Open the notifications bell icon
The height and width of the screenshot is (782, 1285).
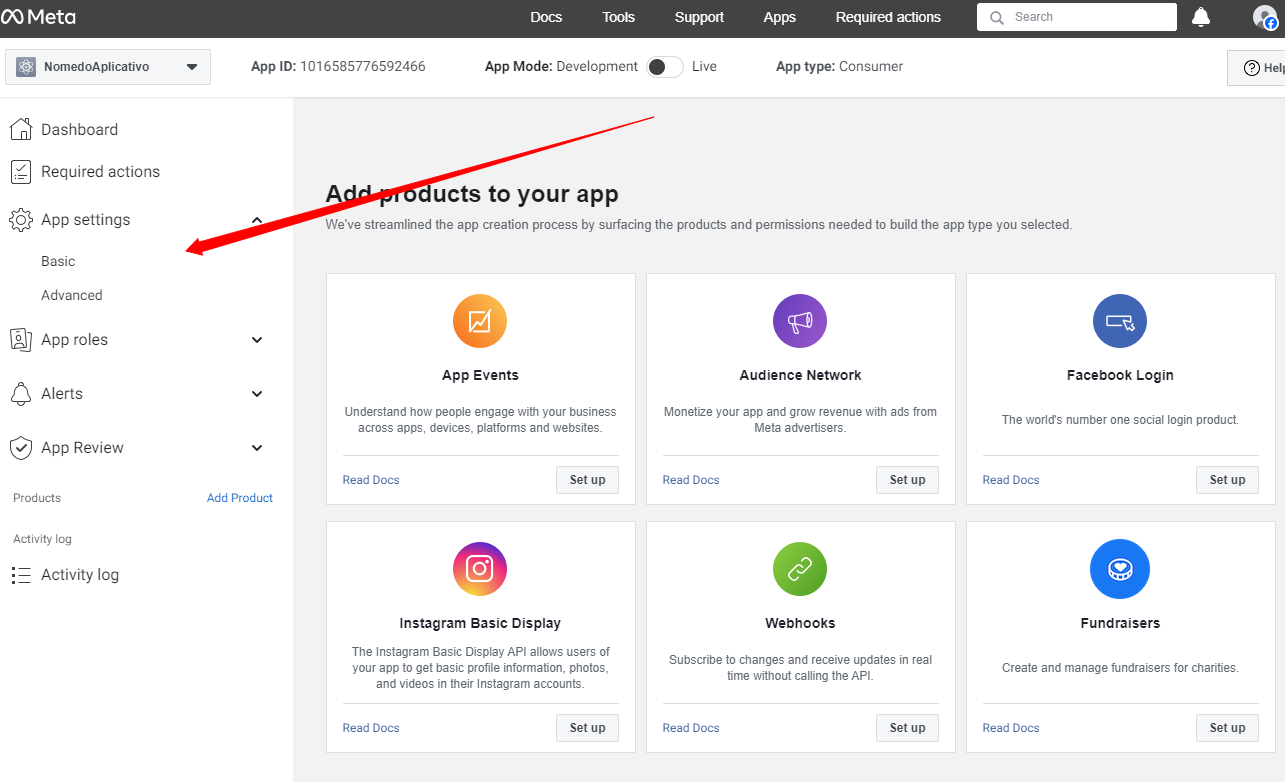(x=1201, y=17)
